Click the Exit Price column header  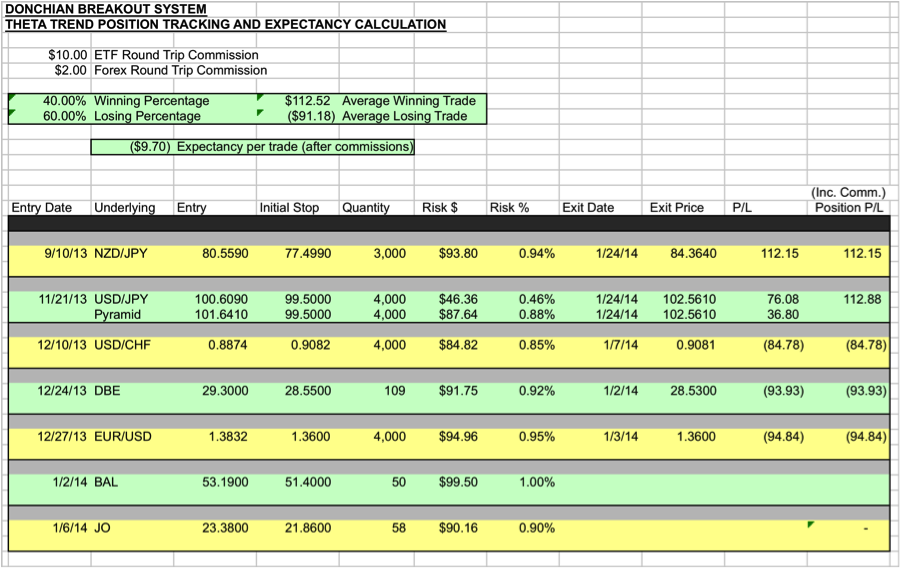(676, 208)
